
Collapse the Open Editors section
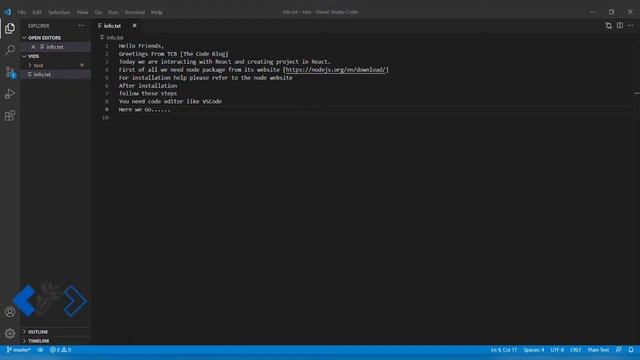coord(44,38)
